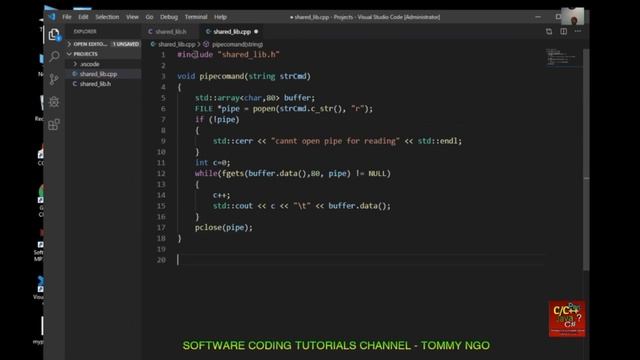
Task: Click std::endl on line 9
Action: click(438, 141)
